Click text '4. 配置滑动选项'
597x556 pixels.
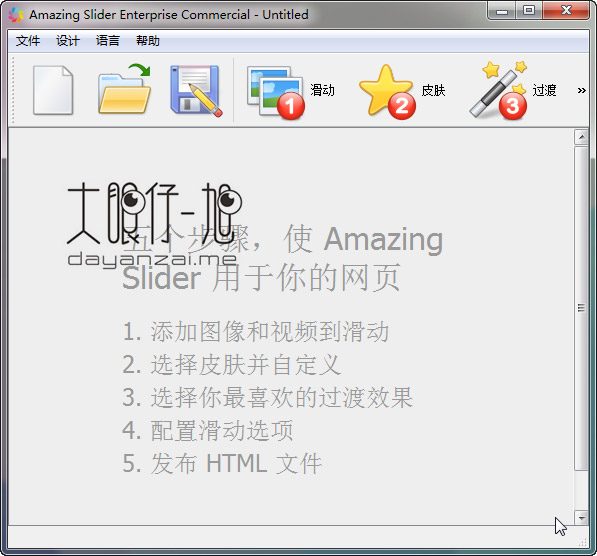point(208,430)
